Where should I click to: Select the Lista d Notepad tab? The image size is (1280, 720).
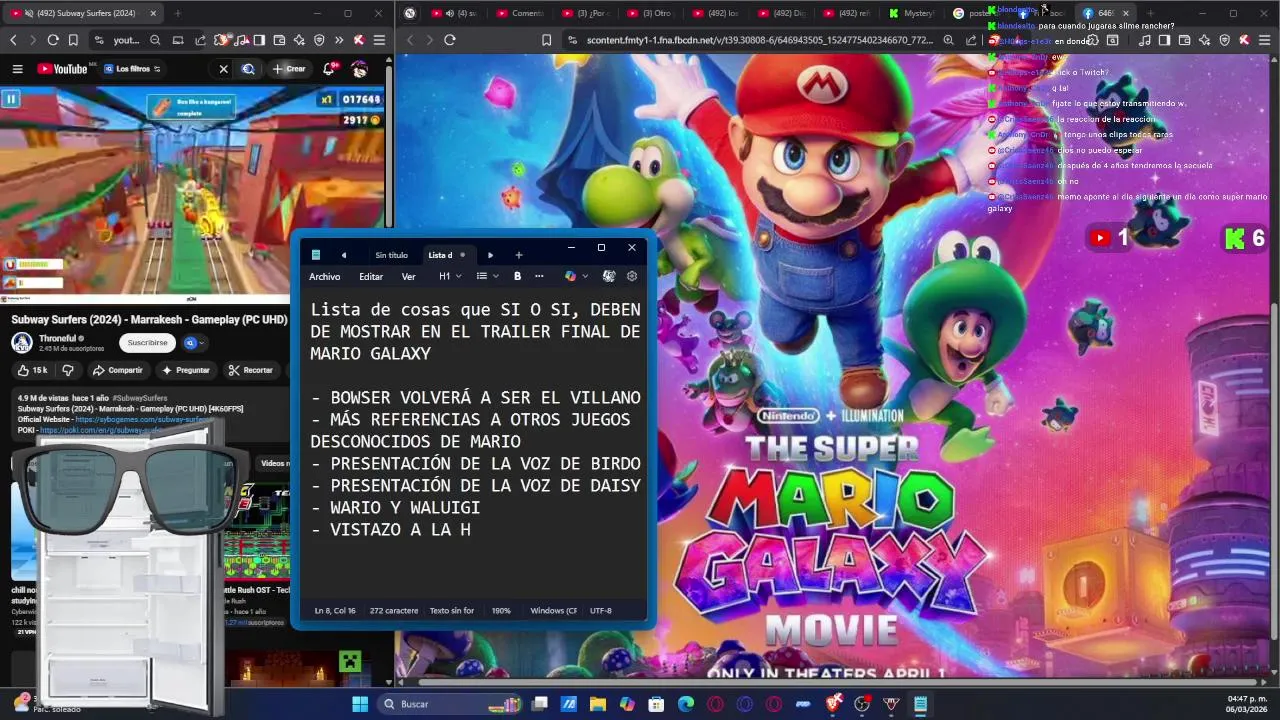click(446, 255)
